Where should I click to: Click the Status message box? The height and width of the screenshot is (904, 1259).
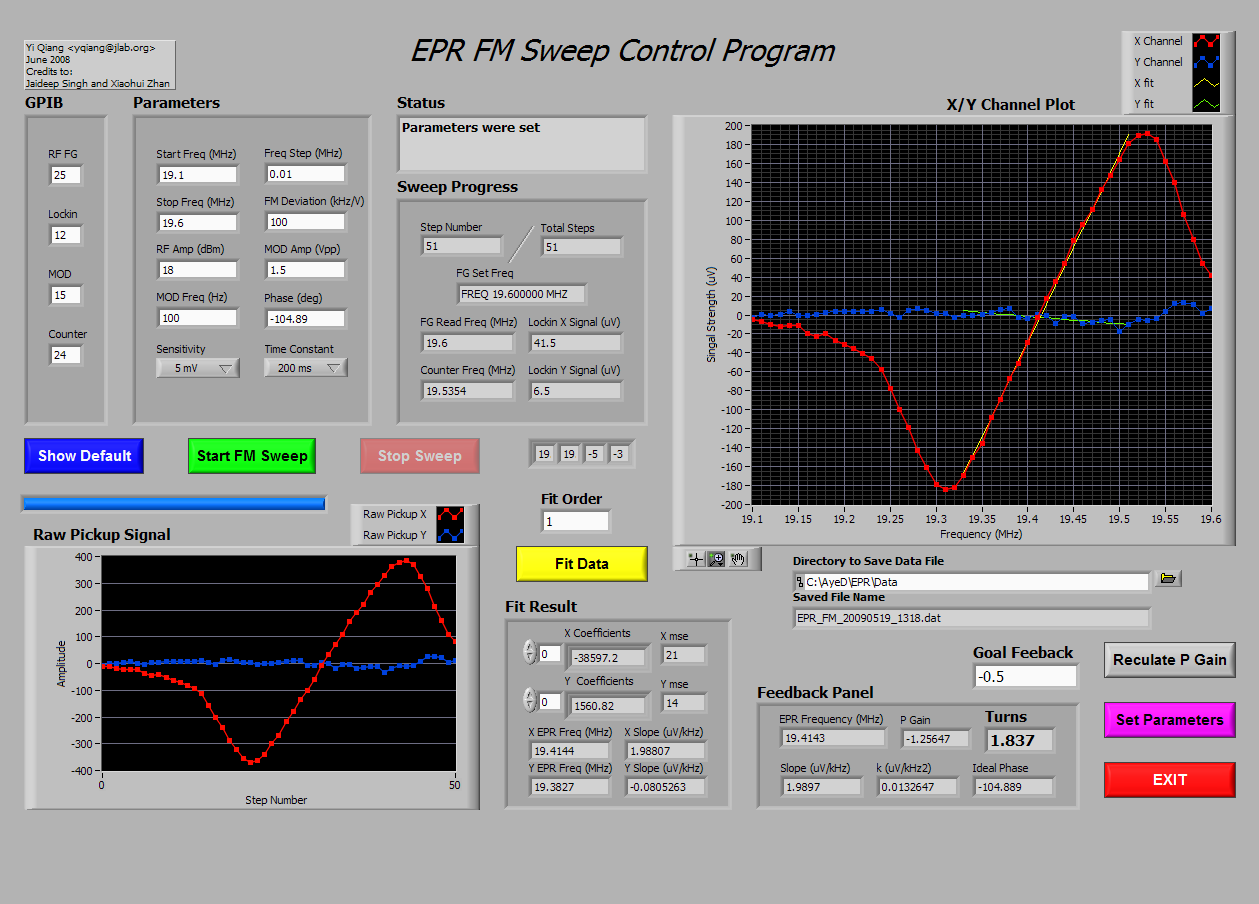click(522, 144)
